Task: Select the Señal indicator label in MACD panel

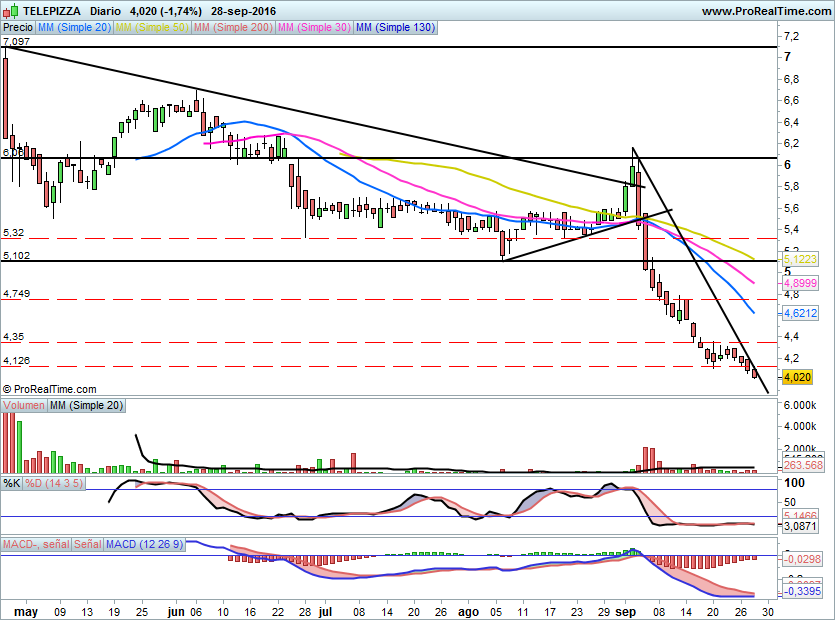Action: [x=87, y=544]
